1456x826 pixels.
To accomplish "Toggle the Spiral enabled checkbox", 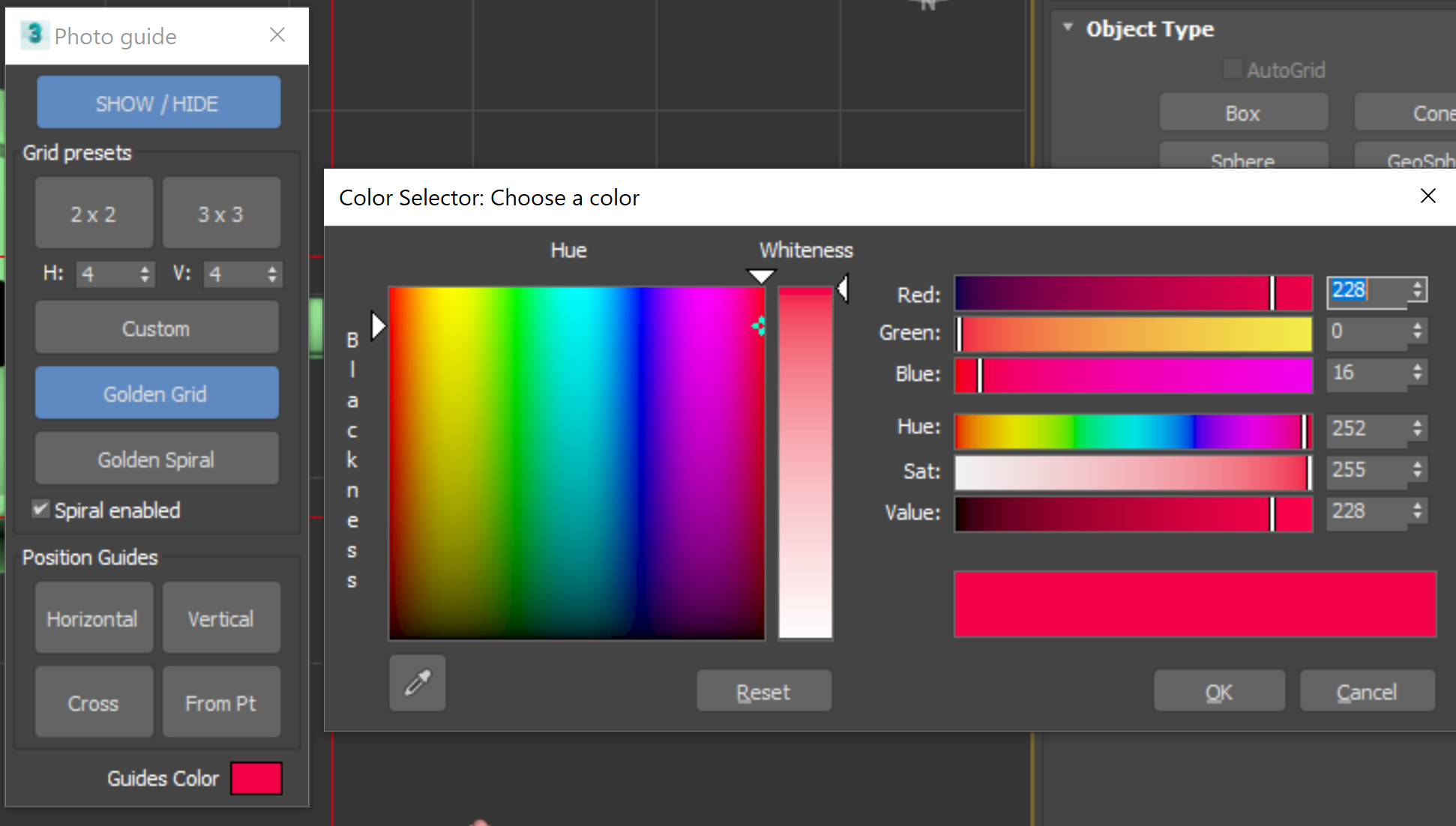I will coord(40,510).
